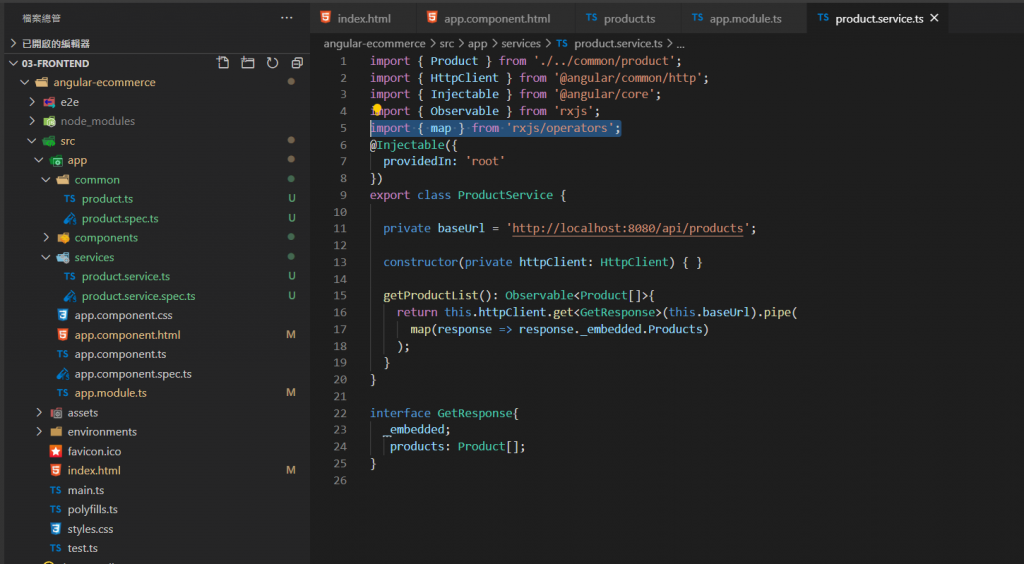Collapse the 03-FRONTEND workspace section
The height and width of the screenshot is (564, 1024).
tap(13, 63)
